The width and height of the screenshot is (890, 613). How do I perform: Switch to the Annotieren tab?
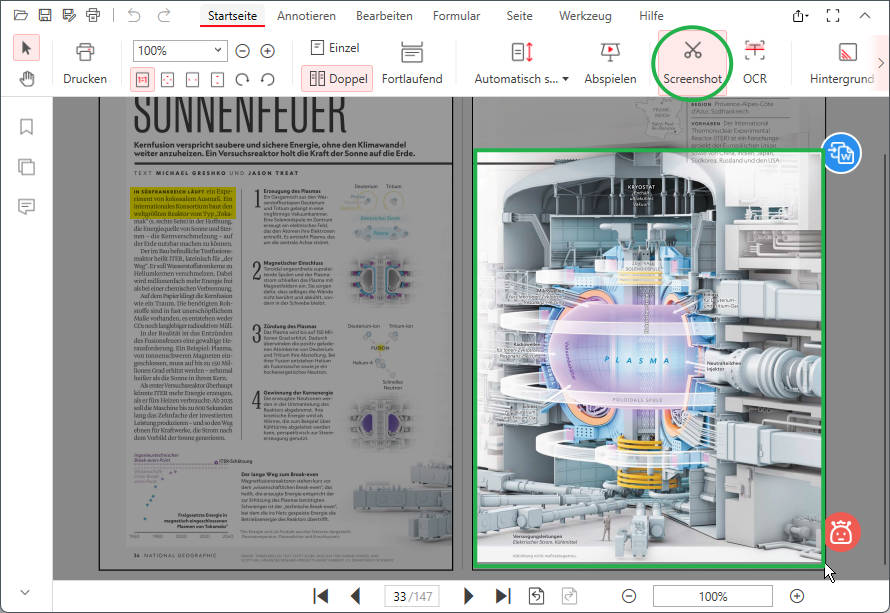[x=307, y=16]
